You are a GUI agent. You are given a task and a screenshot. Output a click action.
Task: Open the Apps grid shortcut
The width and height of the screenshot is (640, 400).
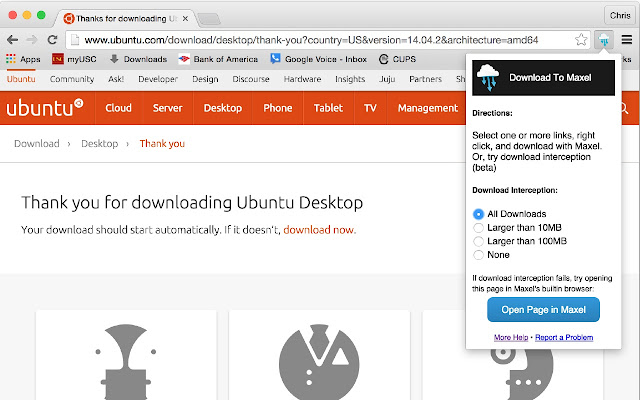(x=23, y=59)
